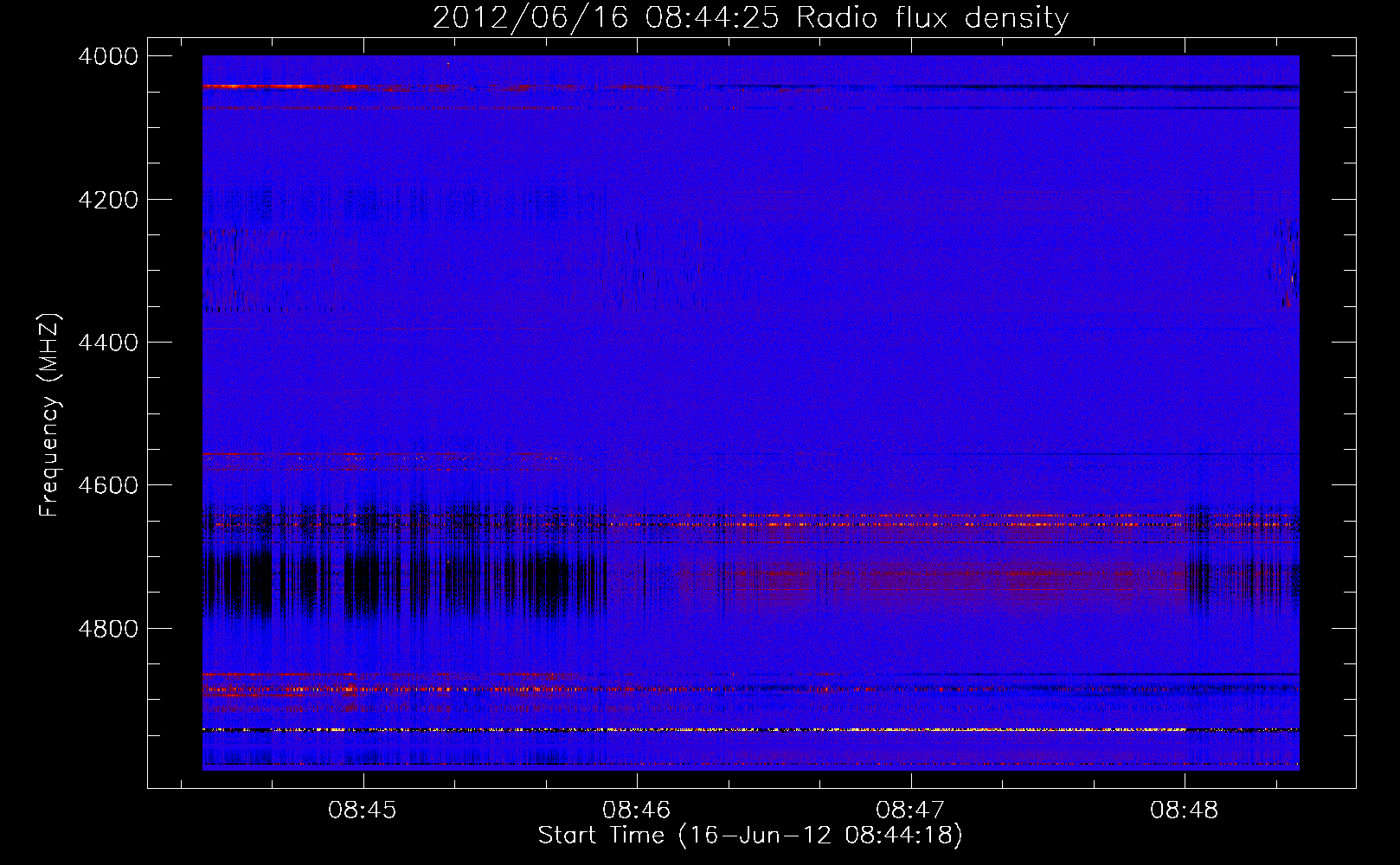
Task: Select the 4000 frequency axis label
Action: (108, 56)
